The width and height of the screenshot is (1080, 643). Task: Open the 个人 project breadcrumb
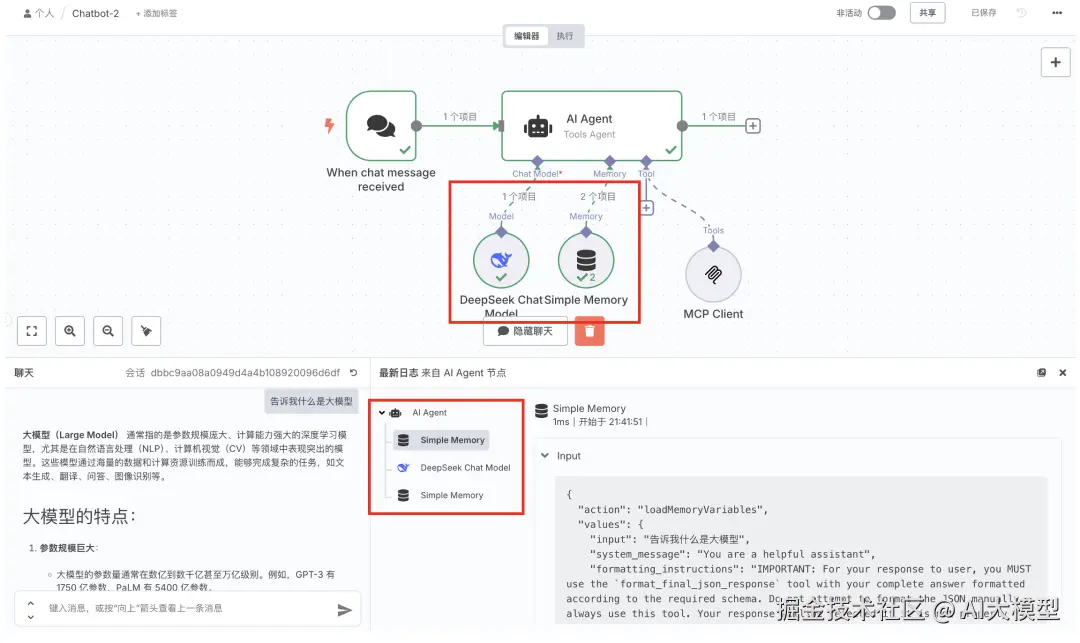coord(39,13)
